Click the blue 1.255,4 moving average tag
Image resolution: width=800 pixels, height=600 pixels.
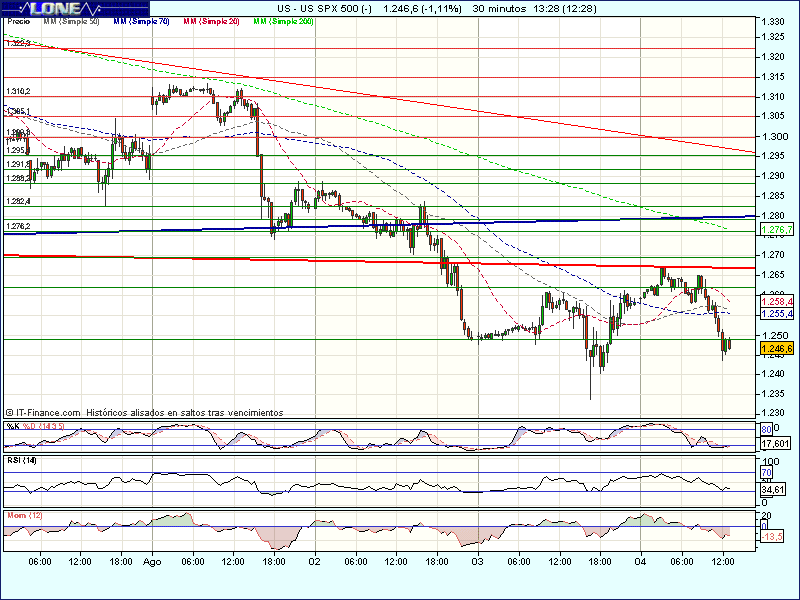pyautogui.click(x=777, y=314)
